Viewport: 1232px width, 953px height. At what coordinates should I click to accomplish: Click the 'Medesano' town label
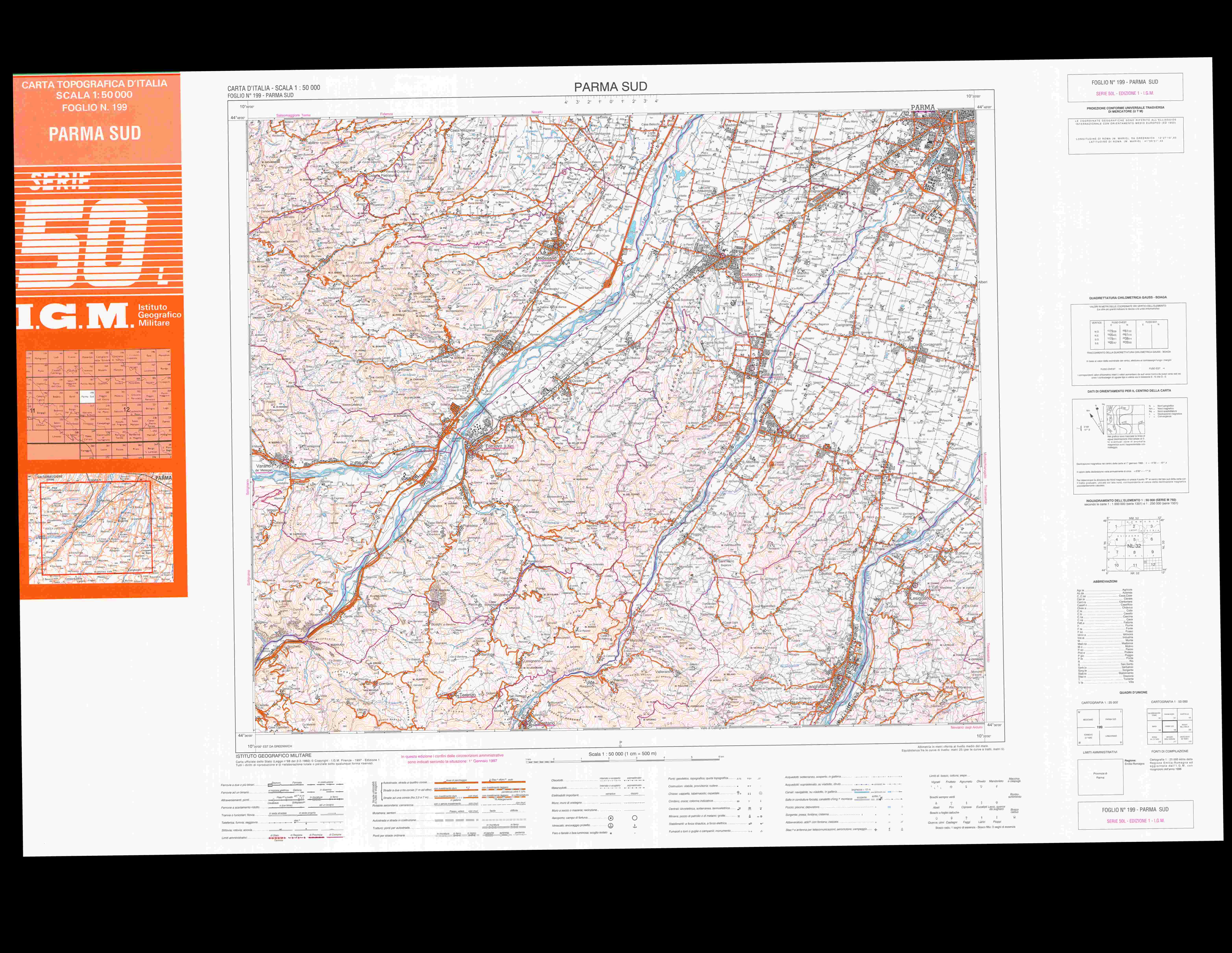546,258
